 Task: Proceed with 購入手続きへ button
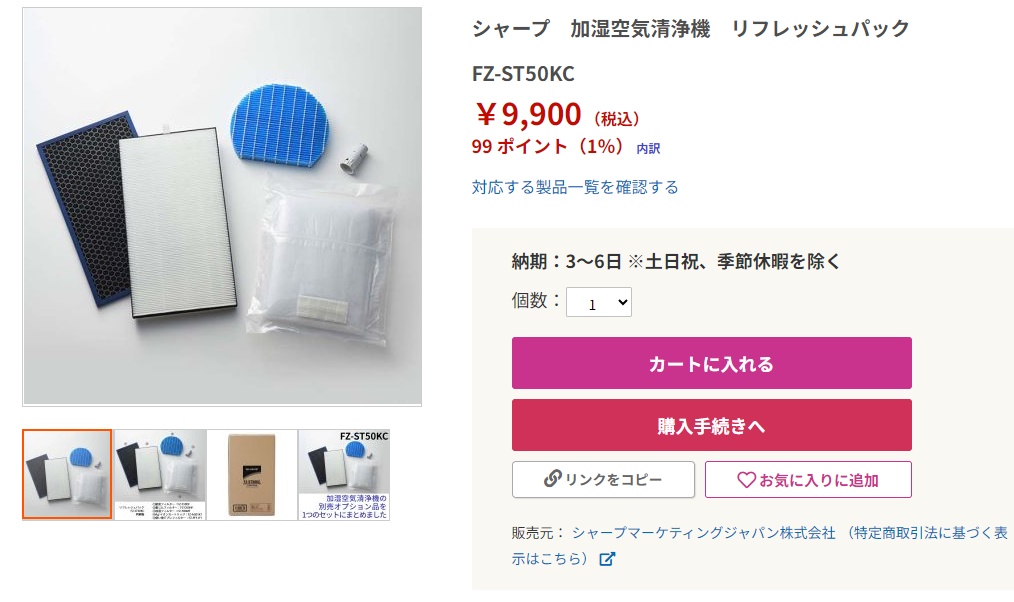pyautogui.click(x=711, y=425)
